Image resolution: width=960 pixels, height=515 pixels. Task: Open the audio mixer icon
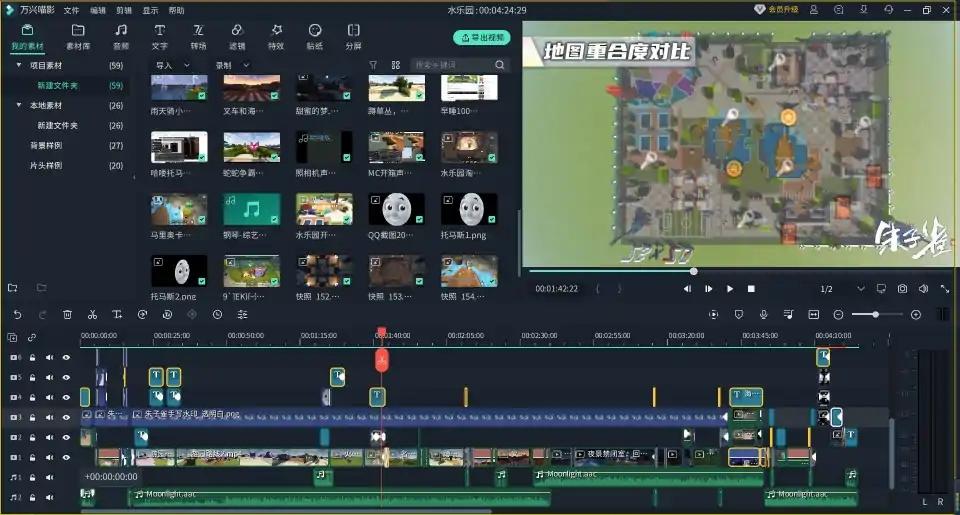(789, 314)
